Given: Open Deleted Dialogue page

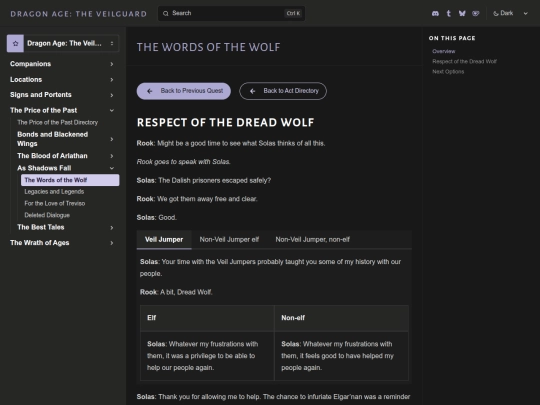Looking at the screenshot, I should pyautogui.click(x=47, y=215).
